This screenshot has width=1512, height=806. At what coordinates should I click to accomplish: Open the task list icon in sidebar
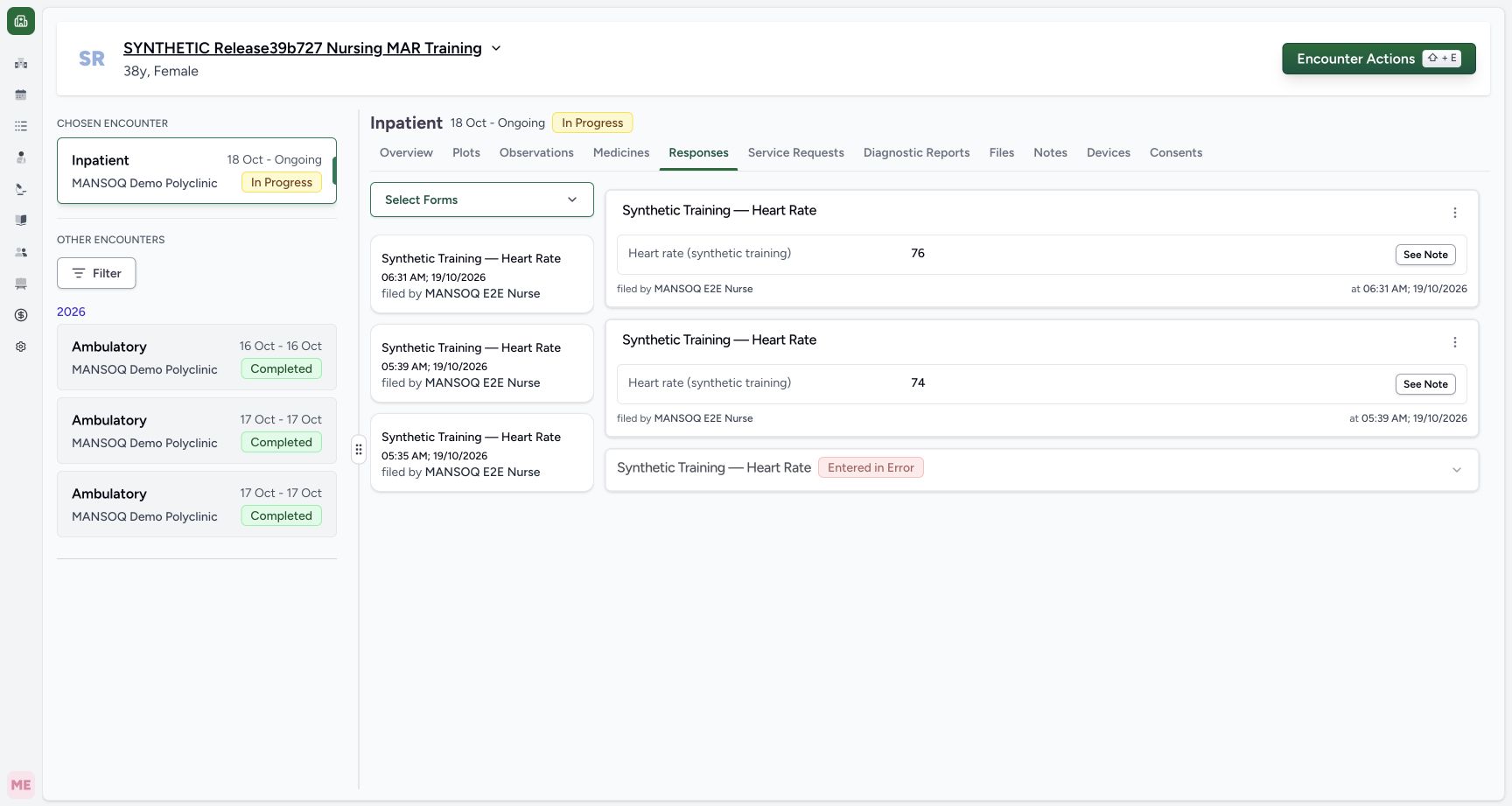tap(21, 126)
